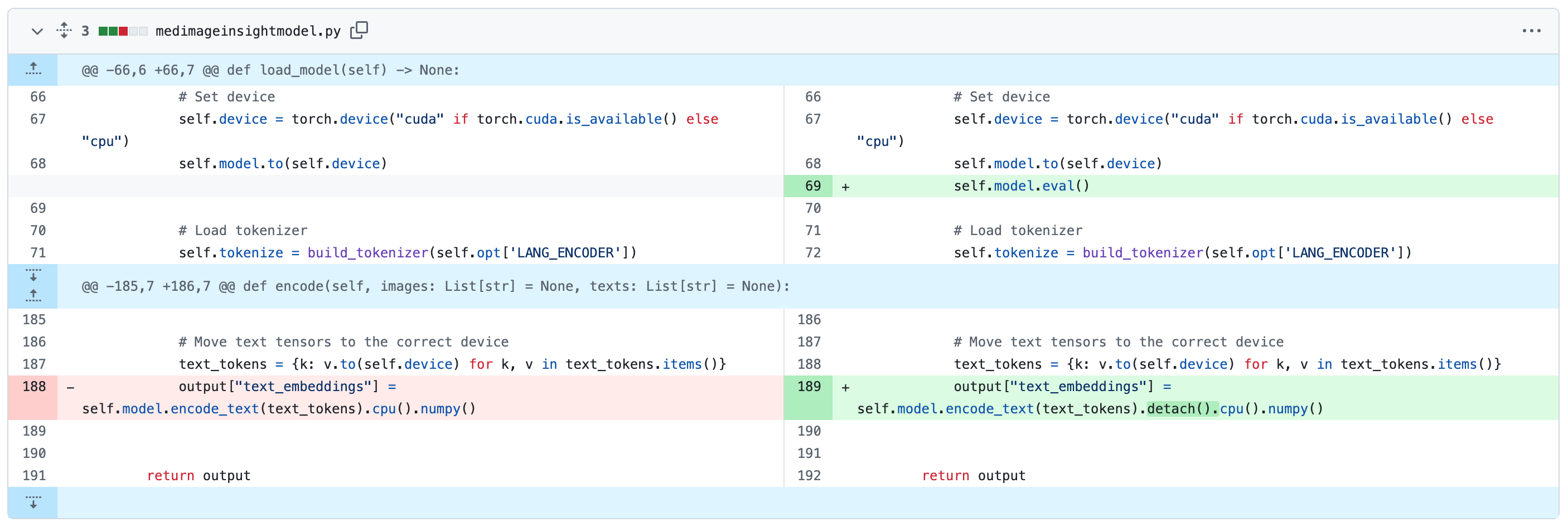Copy the medimageinsightmodel.py file path
The width and height of the screenshot is (1568, 527).
click(359, 31)
